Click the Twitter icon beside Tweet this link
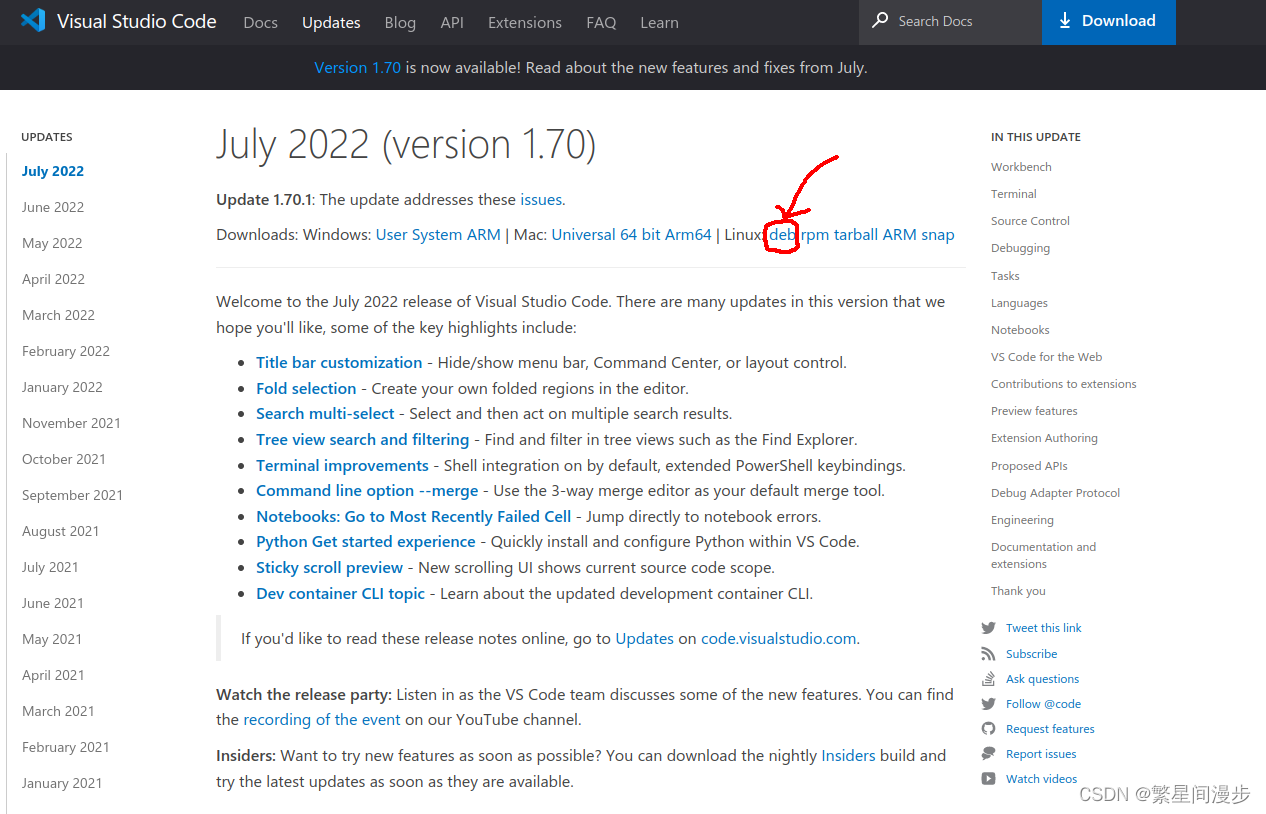1266x814 pixels. click(988, 628)
